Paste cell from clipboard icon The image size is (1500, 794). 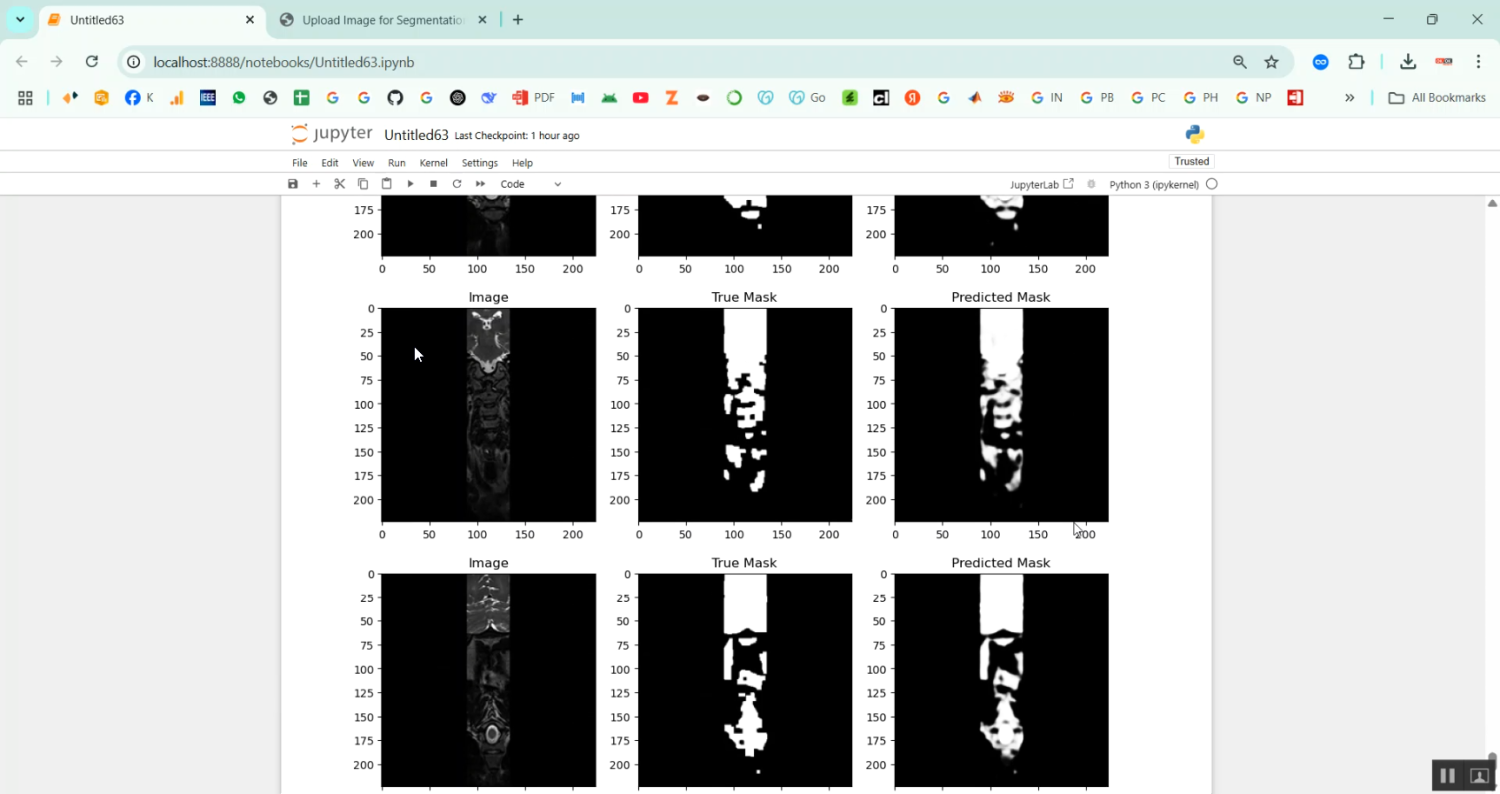[x=386, y=184]
